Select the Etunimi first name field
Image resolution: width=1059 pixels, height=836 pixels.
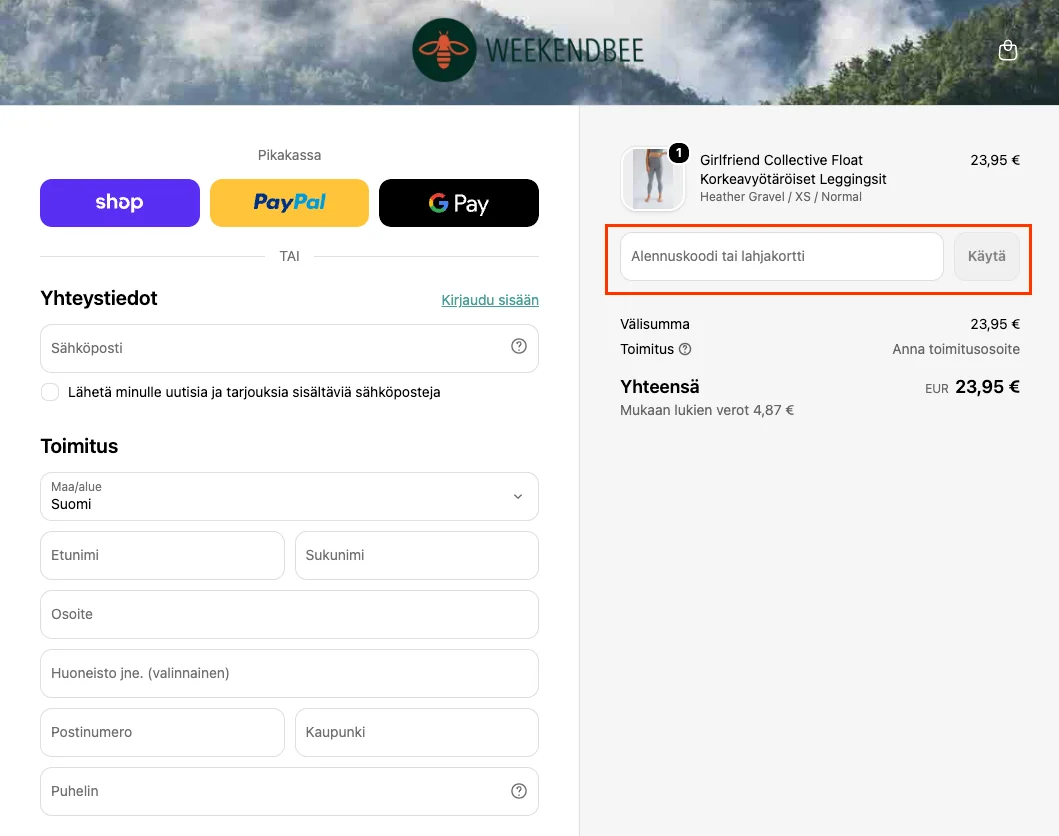pyautogui.click(x=162, y=555)
